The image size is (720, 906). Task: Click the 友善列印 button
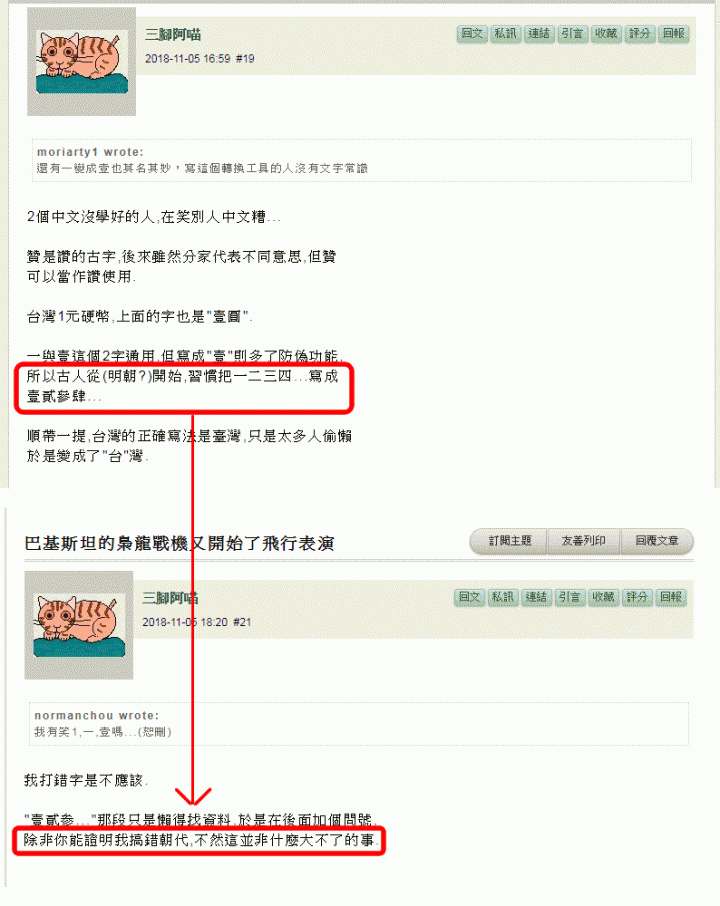584,541
